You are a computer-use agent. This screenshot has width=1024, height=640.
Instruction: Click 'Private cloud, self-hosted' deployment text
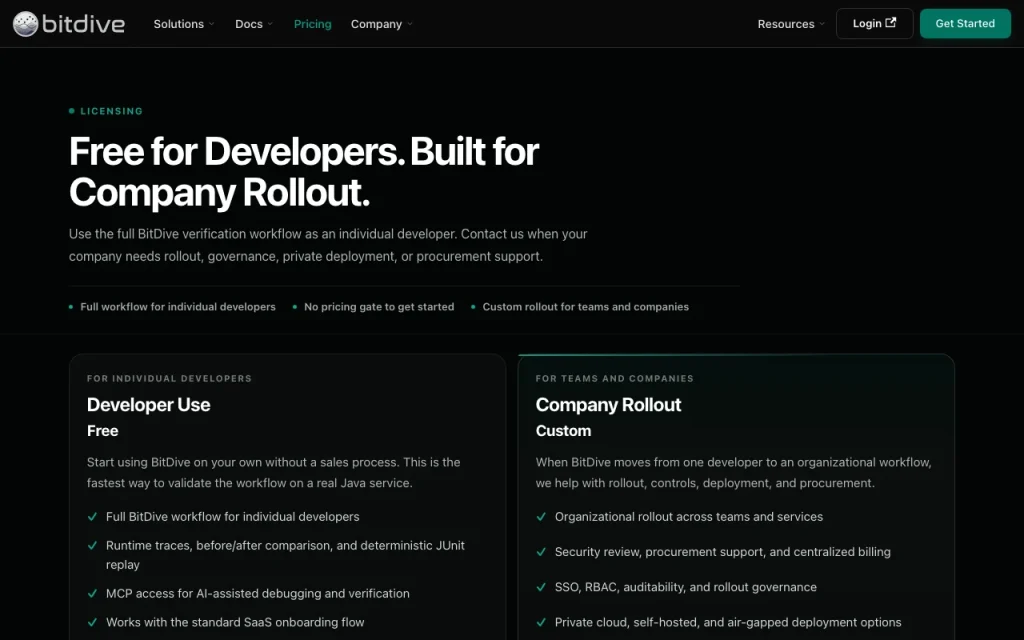point(728,622)
